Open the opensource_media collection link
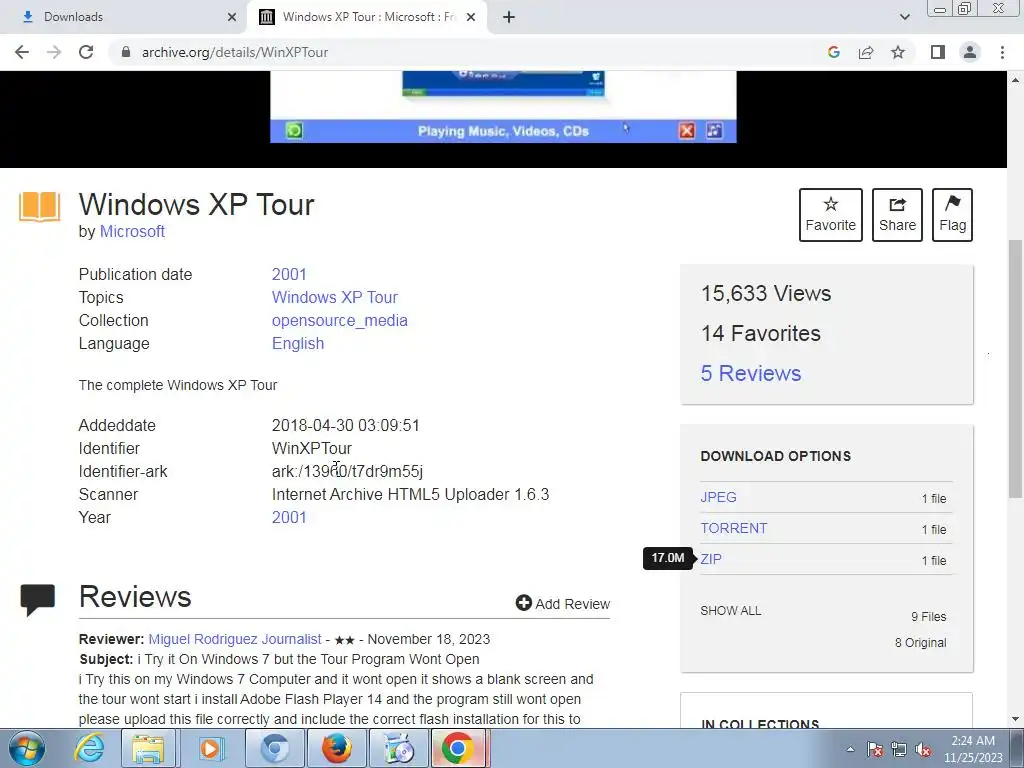This screenshot has height=768, width=1024. (x=340, y=321)
